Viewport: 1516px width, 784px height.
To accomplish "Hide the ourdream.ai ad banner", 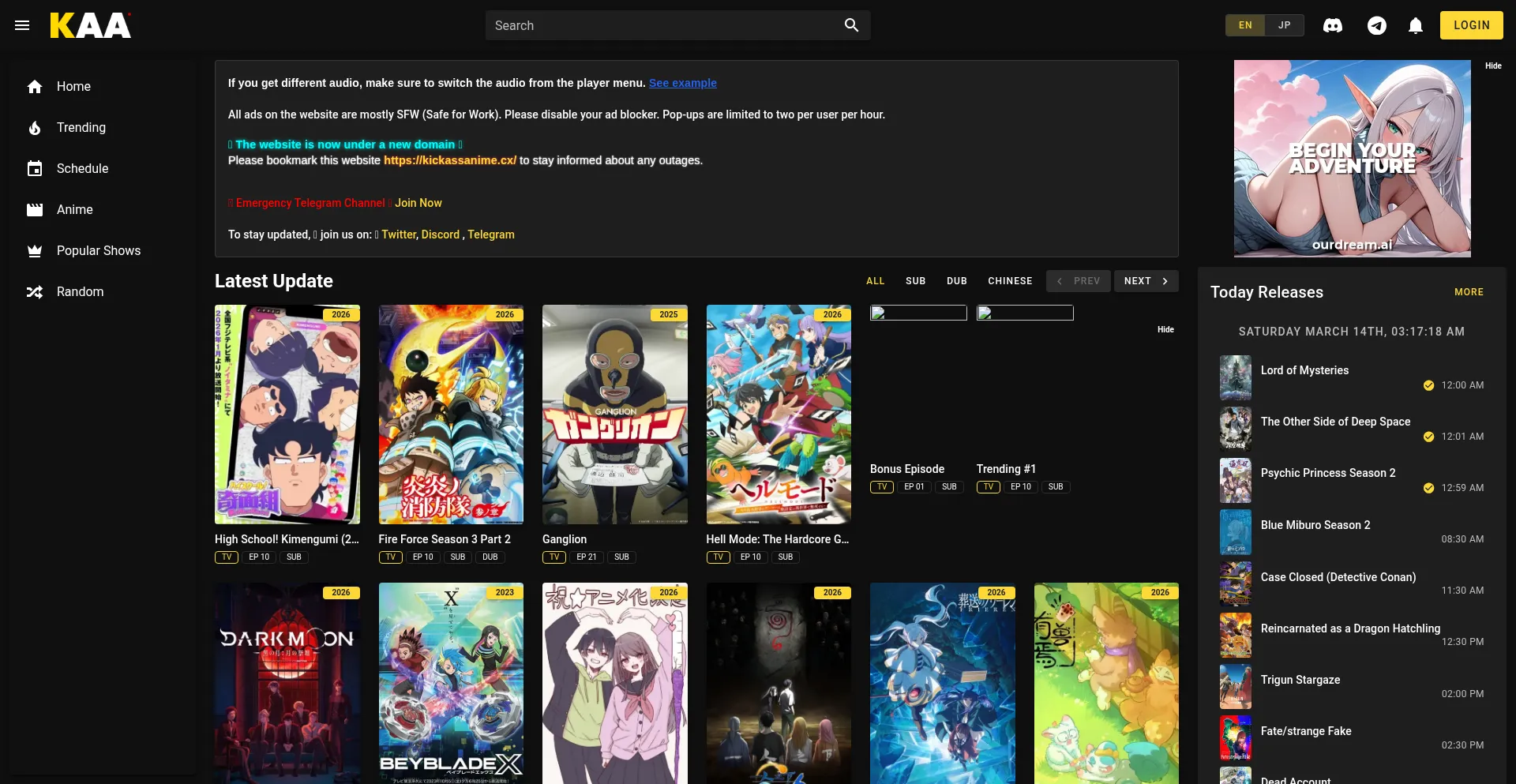I will point(1493,66).
